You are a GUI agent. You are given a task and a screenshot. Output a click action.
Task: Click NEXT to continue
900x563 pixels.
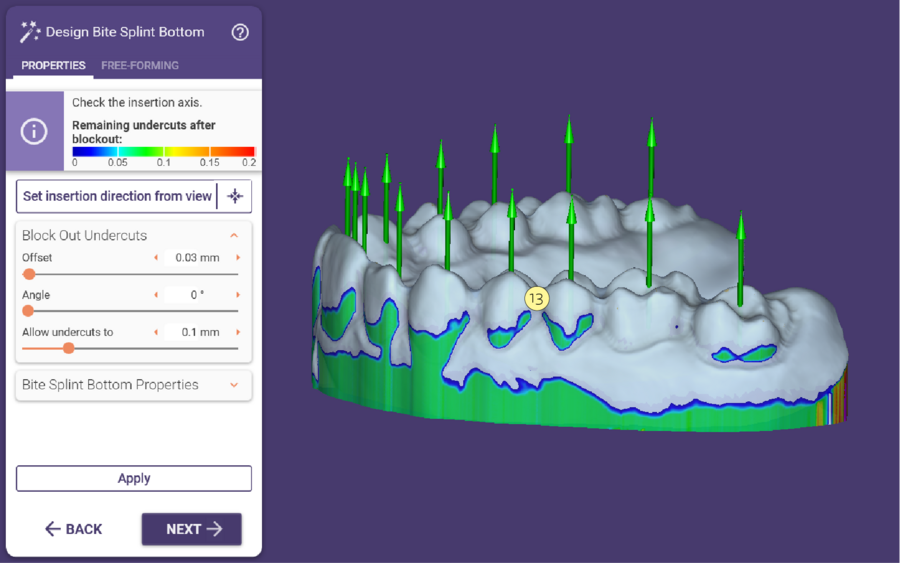pyautogui.click(x=192, y=529)
